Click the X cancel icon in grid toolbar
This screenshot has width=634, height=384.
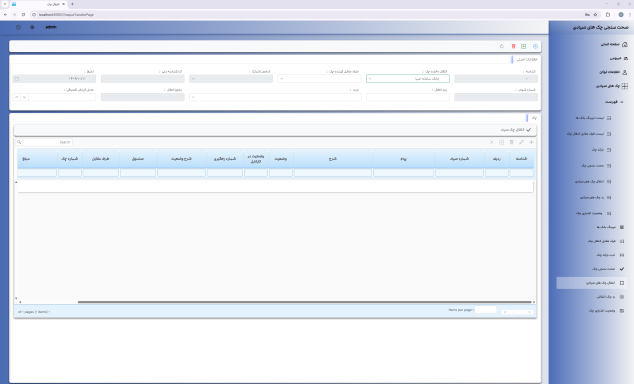[x=492, y=142]
